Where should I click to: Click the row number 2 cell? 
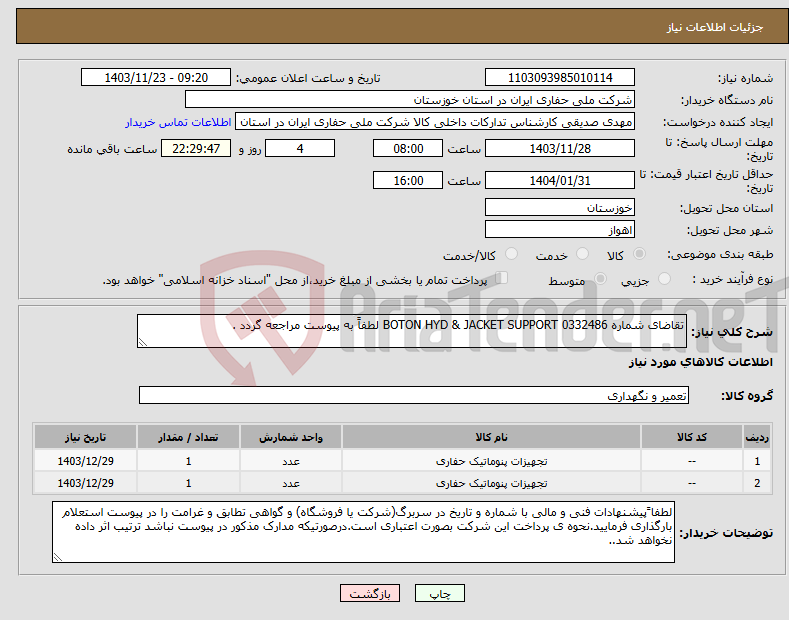757,483
